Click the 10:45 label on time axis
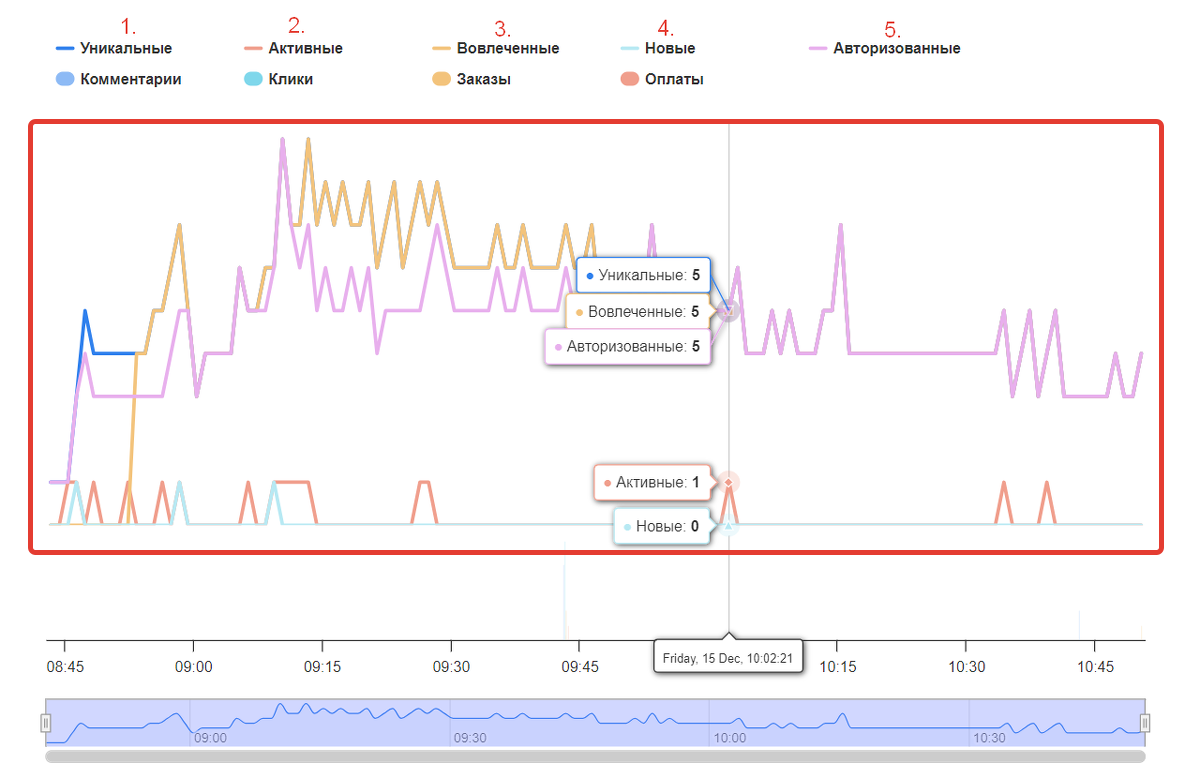Screen dimensions: 1200x763 [x=1095, y=665]
